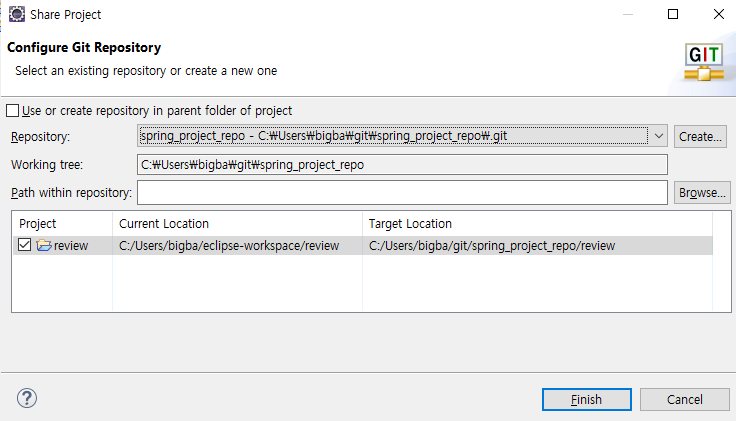Click the Browse... button
This screenshot has width=736, height=421.
point(702,193)
